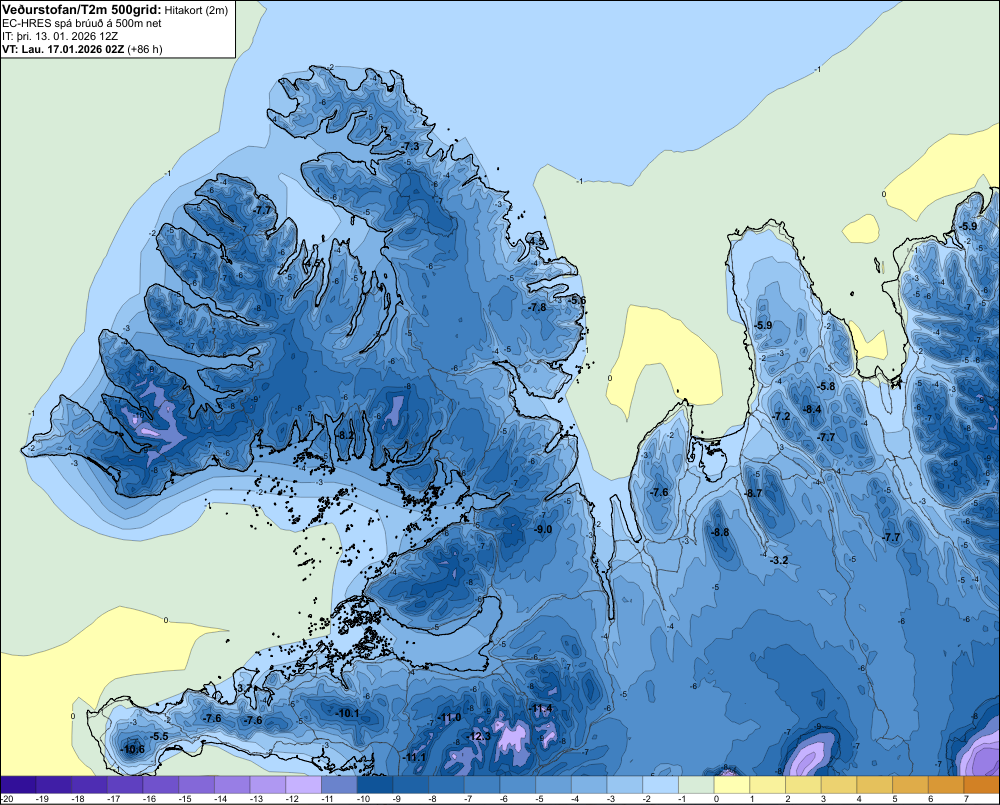The width and height of the screenshot is (1000, 805).
Task: Click the -8.2 station temperature label
Action: click(345, 434)
